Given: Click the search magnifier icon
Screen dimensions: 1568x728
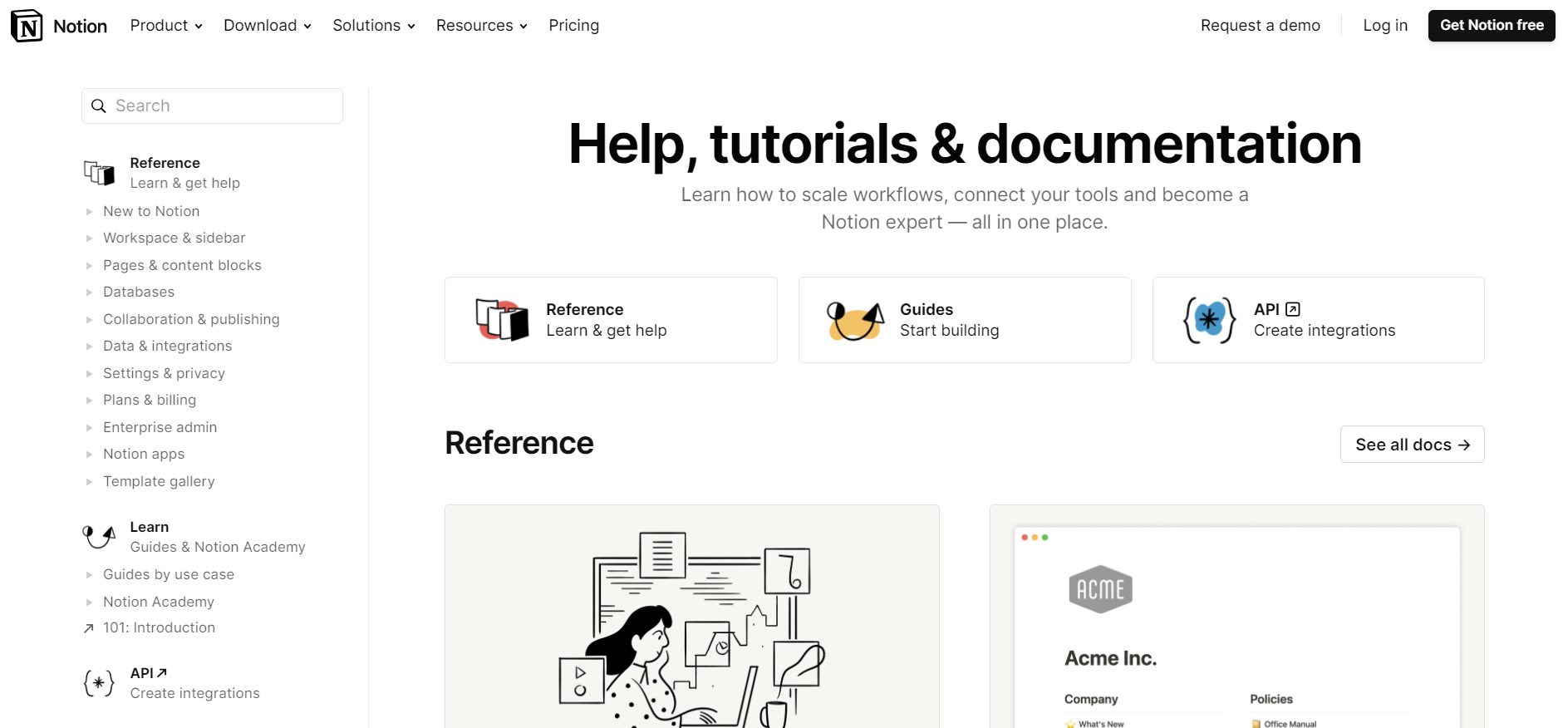Looking at the screenshot, I should 99,106.
